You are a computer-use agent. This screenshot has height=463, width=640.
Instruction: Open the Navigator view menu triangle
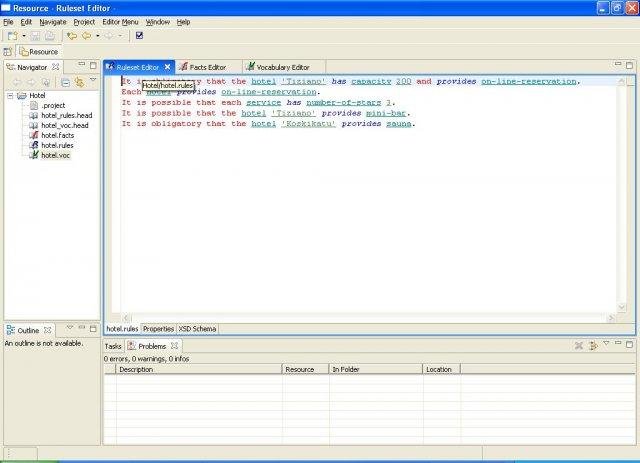coord(93,80)
